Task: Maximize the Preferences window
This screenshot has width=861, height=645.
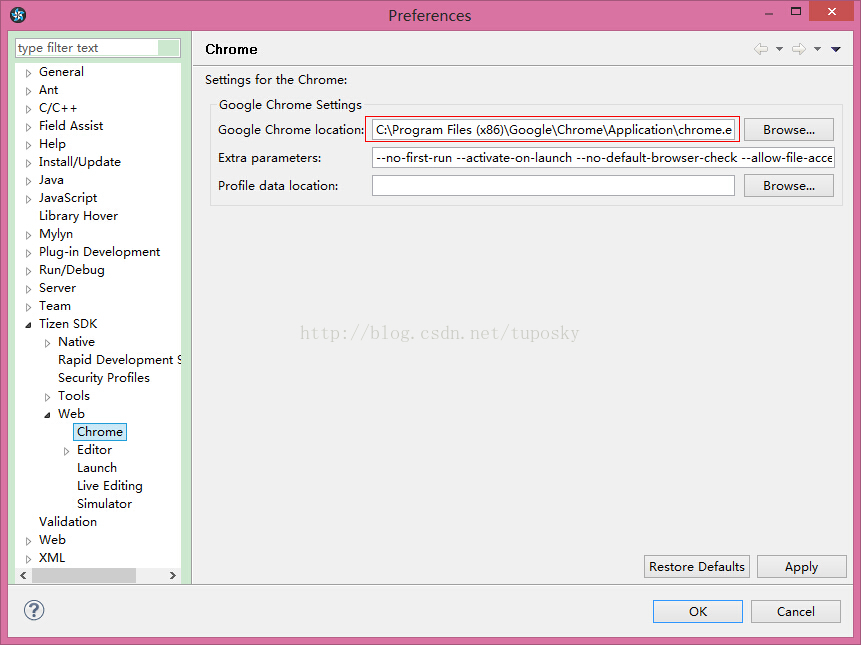Action: point(796,12)
